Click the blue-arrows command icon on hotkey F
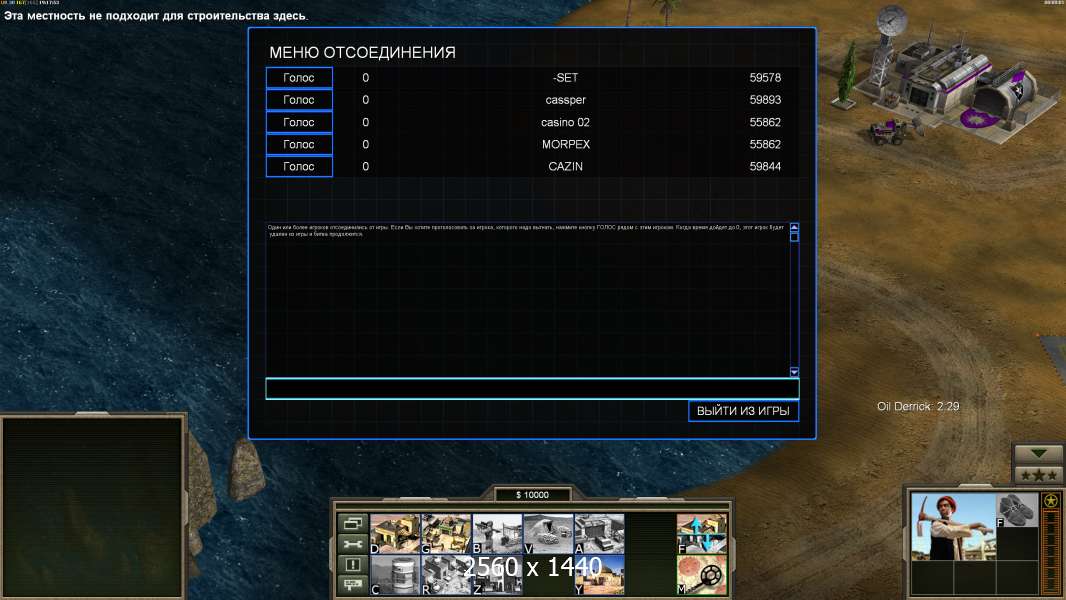This screenshot has height=600, width=1066. tap(702, 534)
